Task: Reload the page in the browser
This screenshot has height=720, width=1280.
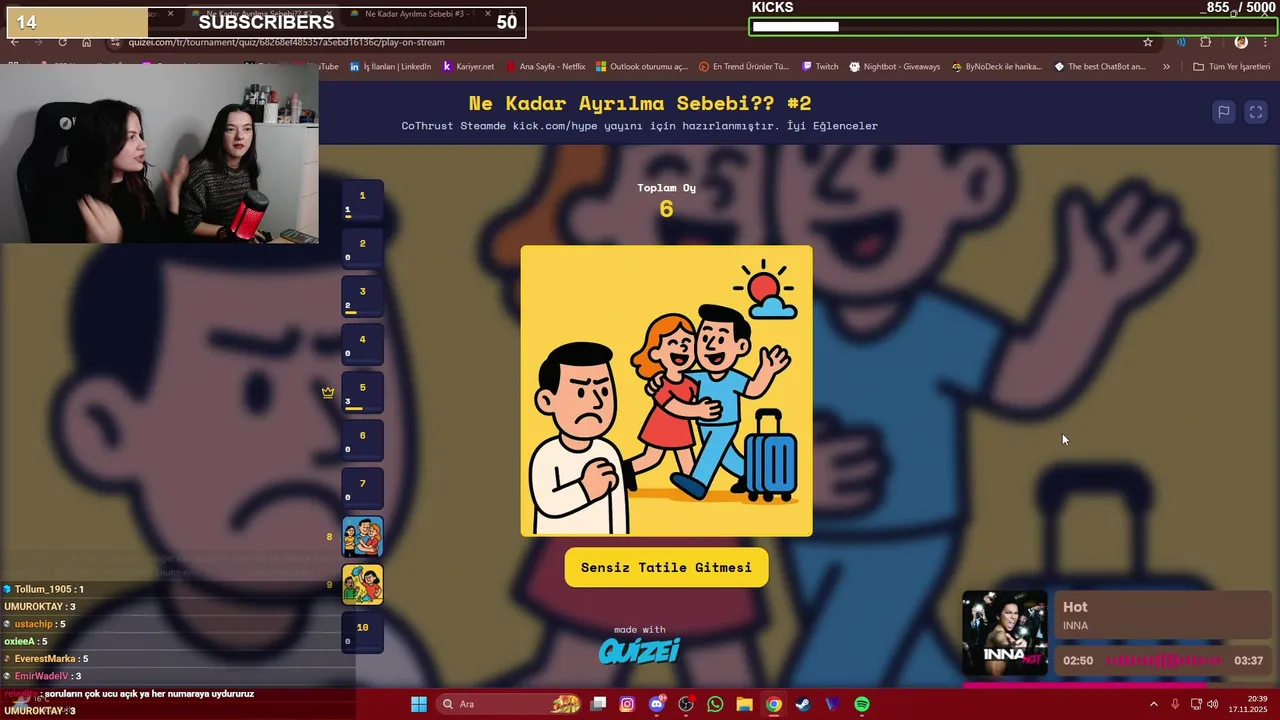Action: (x=62, y=42)
